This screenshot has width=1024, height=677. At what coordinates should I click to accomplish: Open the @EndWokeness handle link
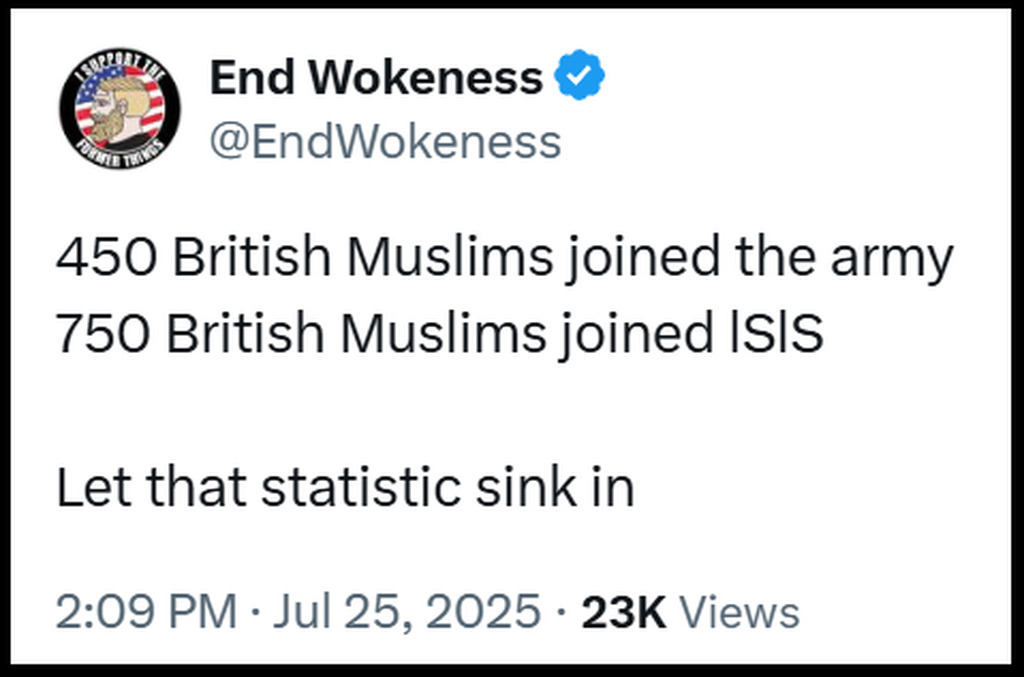click(x=385, y=142)
